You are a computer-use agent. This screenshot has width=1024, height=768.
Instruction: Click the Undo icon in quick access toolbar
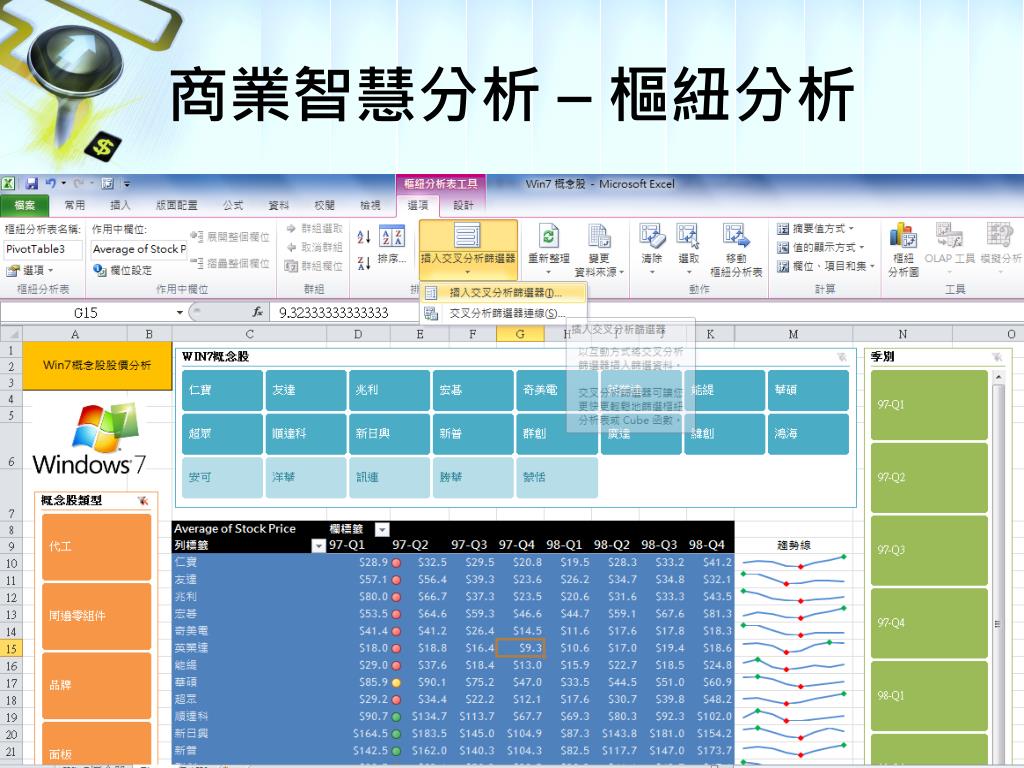point(50,184)
